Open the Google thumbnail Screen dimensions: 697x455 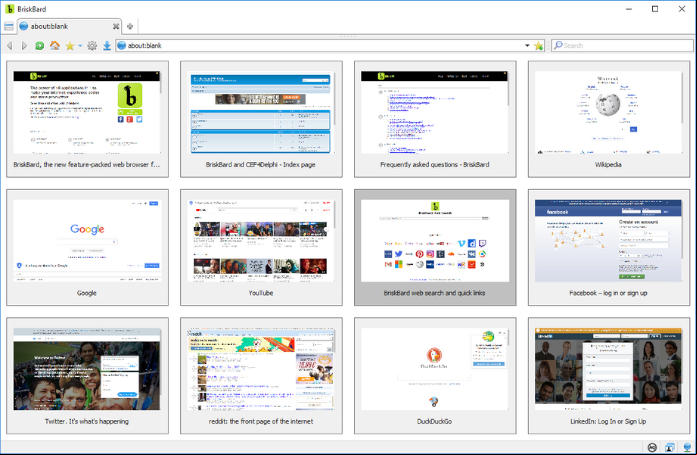tap(87, 247)
